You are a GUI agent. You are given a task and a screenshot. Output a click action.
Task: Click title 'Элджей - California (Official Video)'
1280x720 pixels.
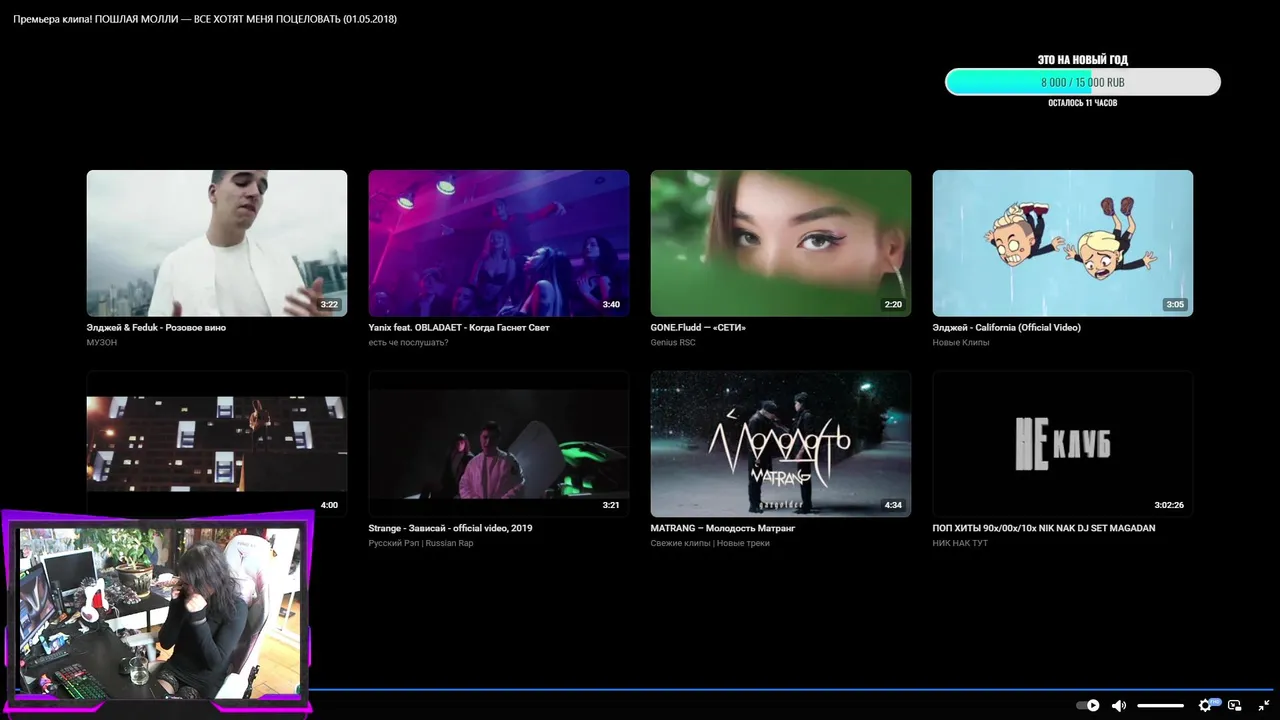1007,327
